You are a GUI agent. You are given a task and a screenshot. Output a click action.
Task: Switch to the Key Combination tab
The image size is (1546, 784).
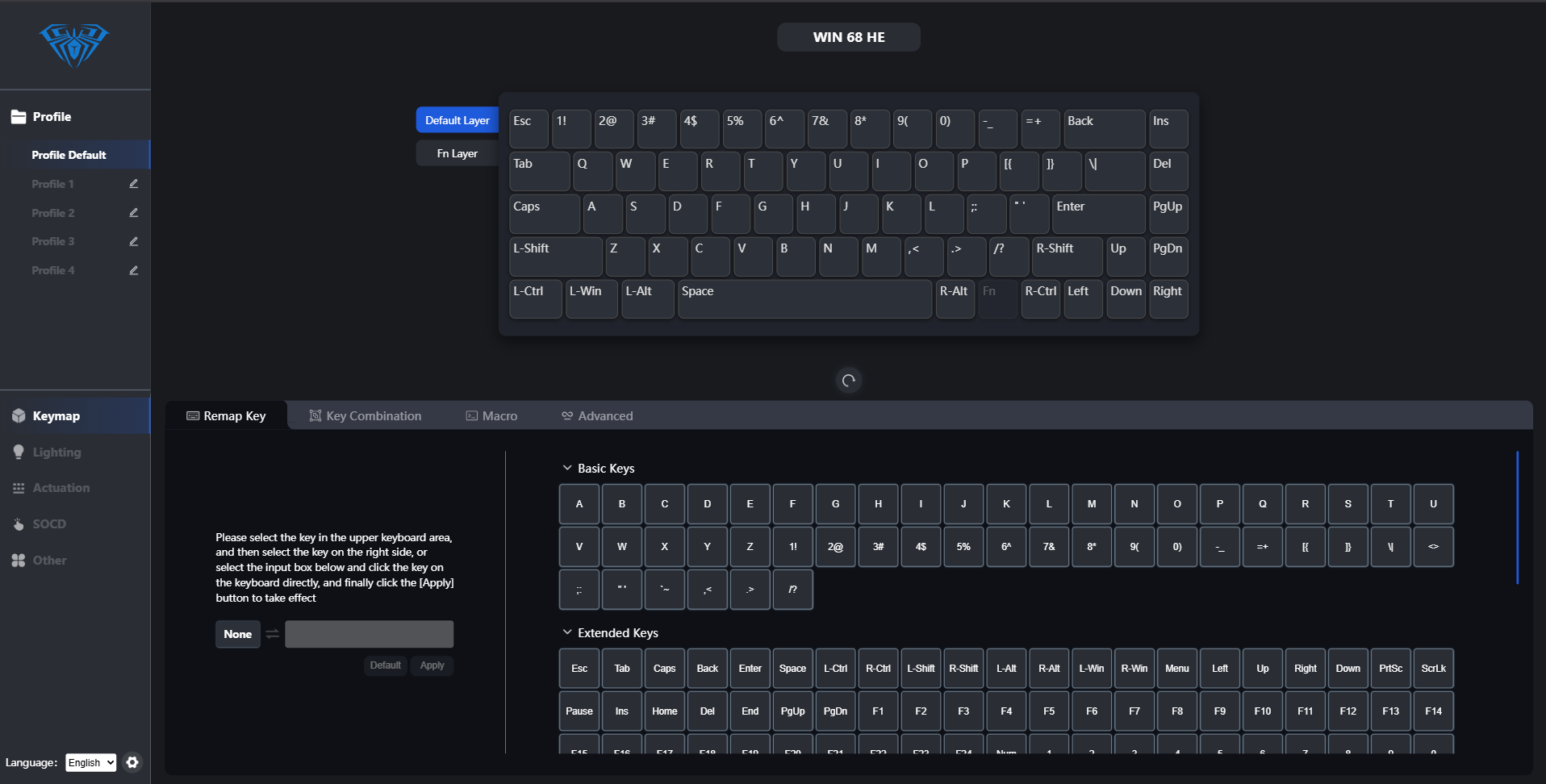coord(366,416)
